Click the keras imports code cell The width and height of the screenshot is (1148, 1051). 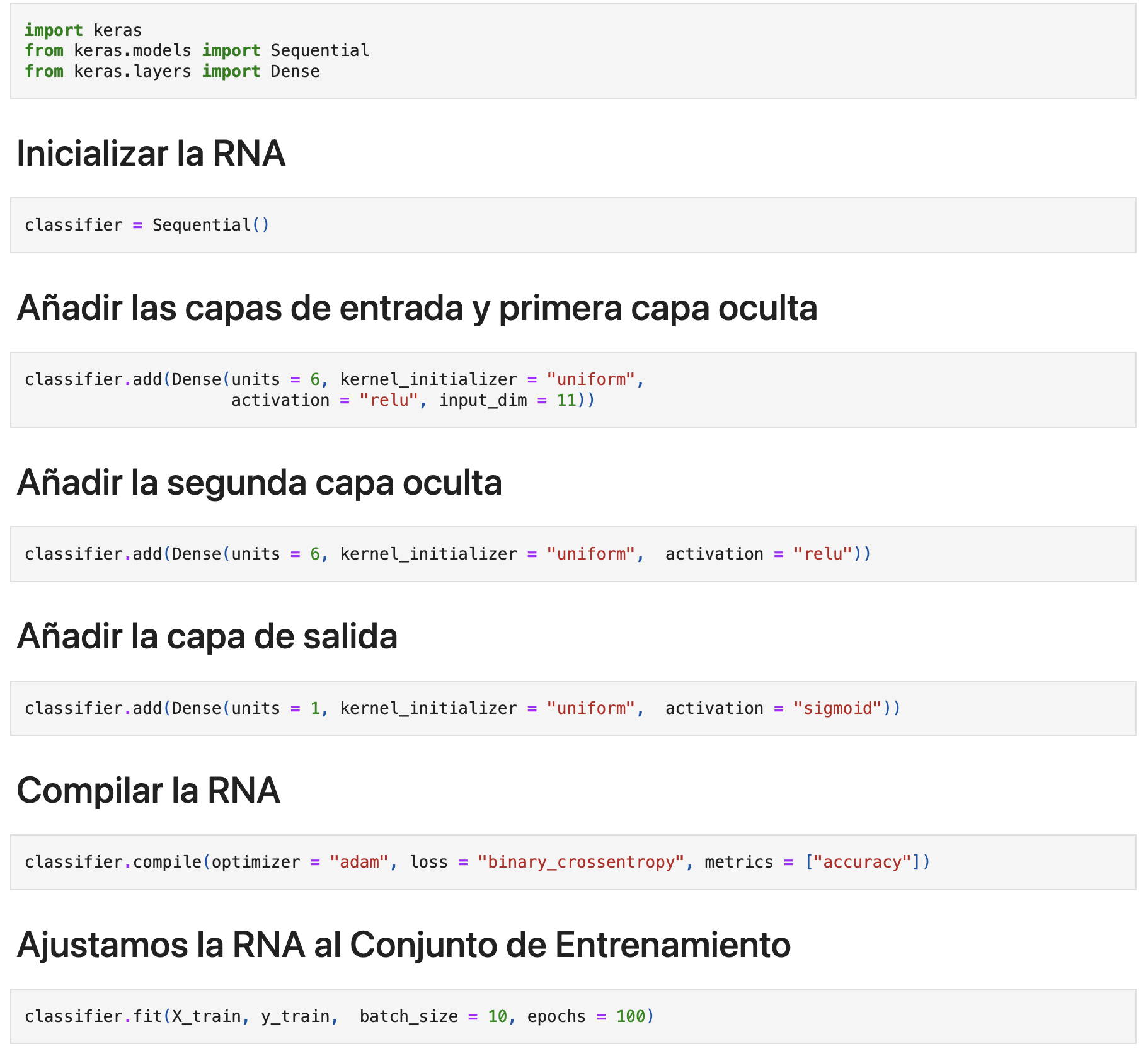pyautogui.click(x=573, y=51)
